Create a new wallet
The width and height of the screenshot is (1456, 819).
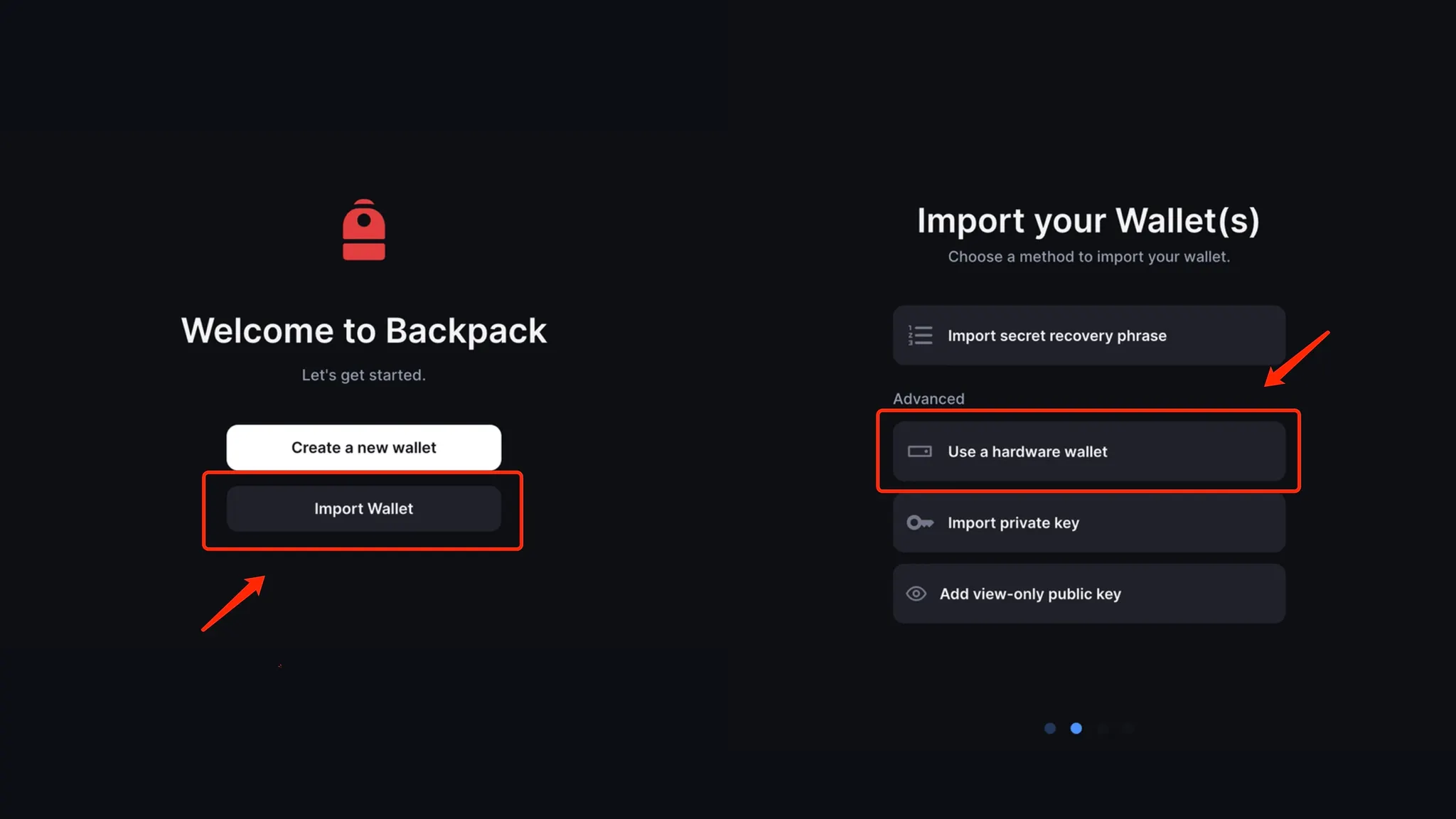pos(364,447)
